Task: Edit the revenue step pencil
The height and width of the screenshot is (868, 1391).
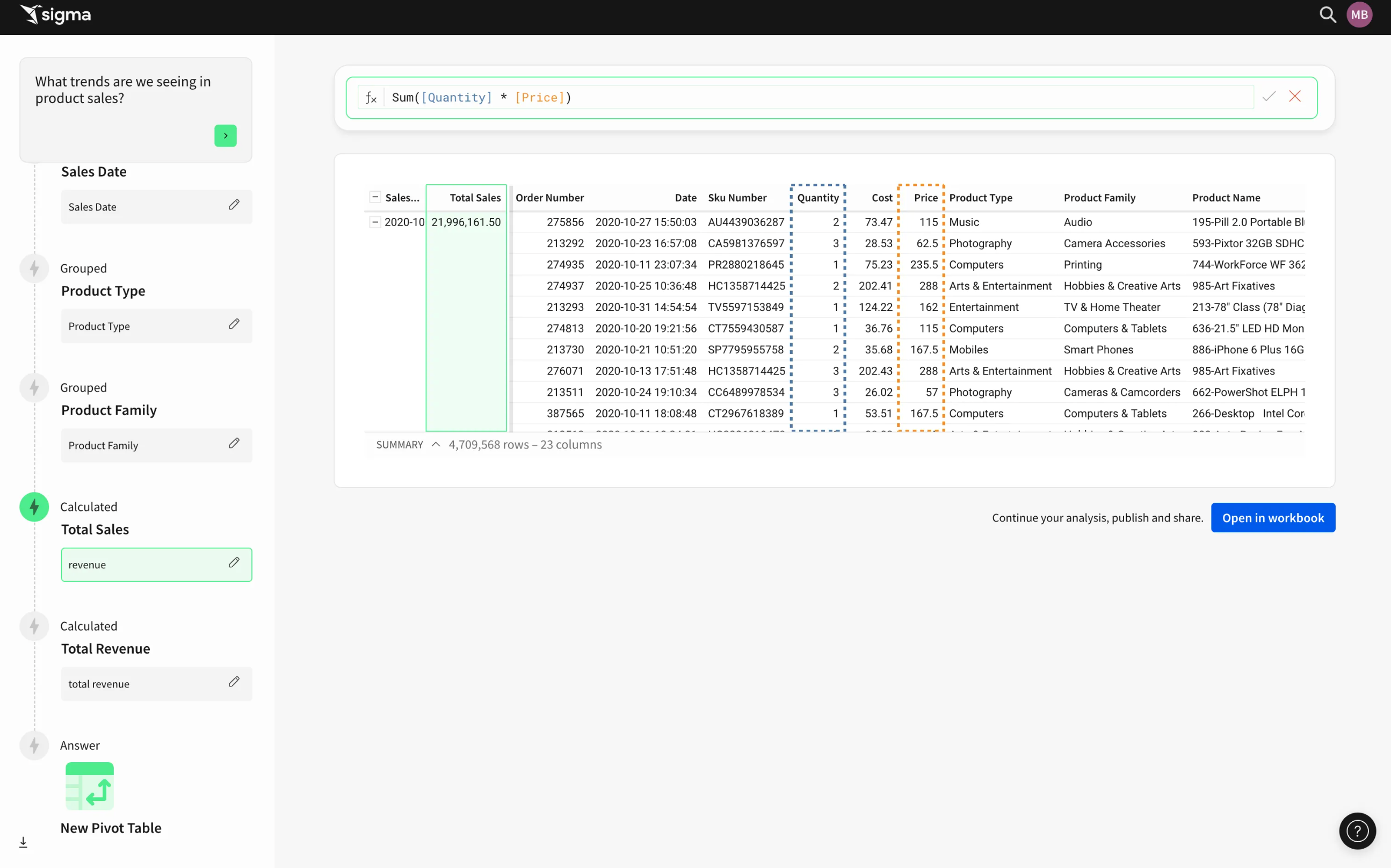Action: click(234, 562)
